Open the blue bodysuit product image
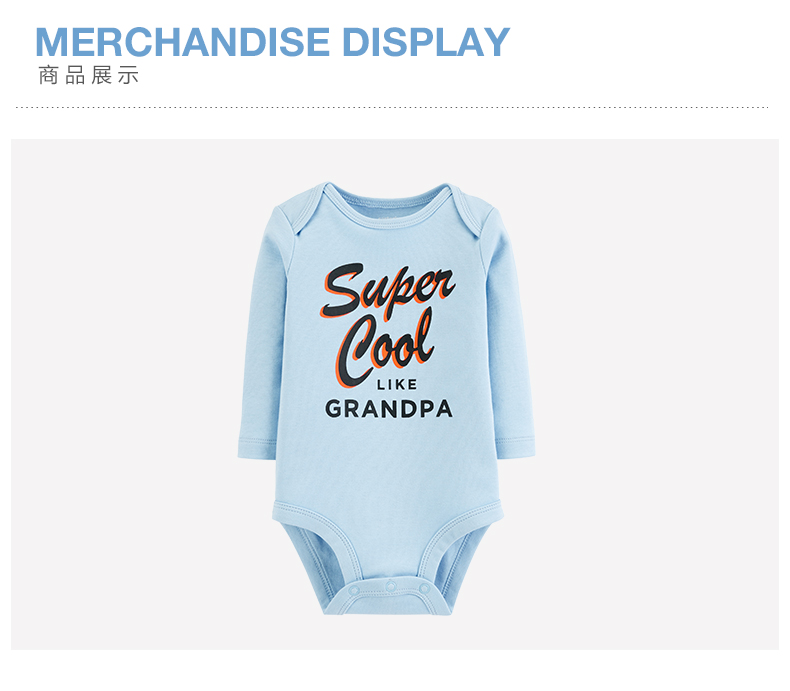The width and height of the screenshot is (790, 691). tap(386, 398)
